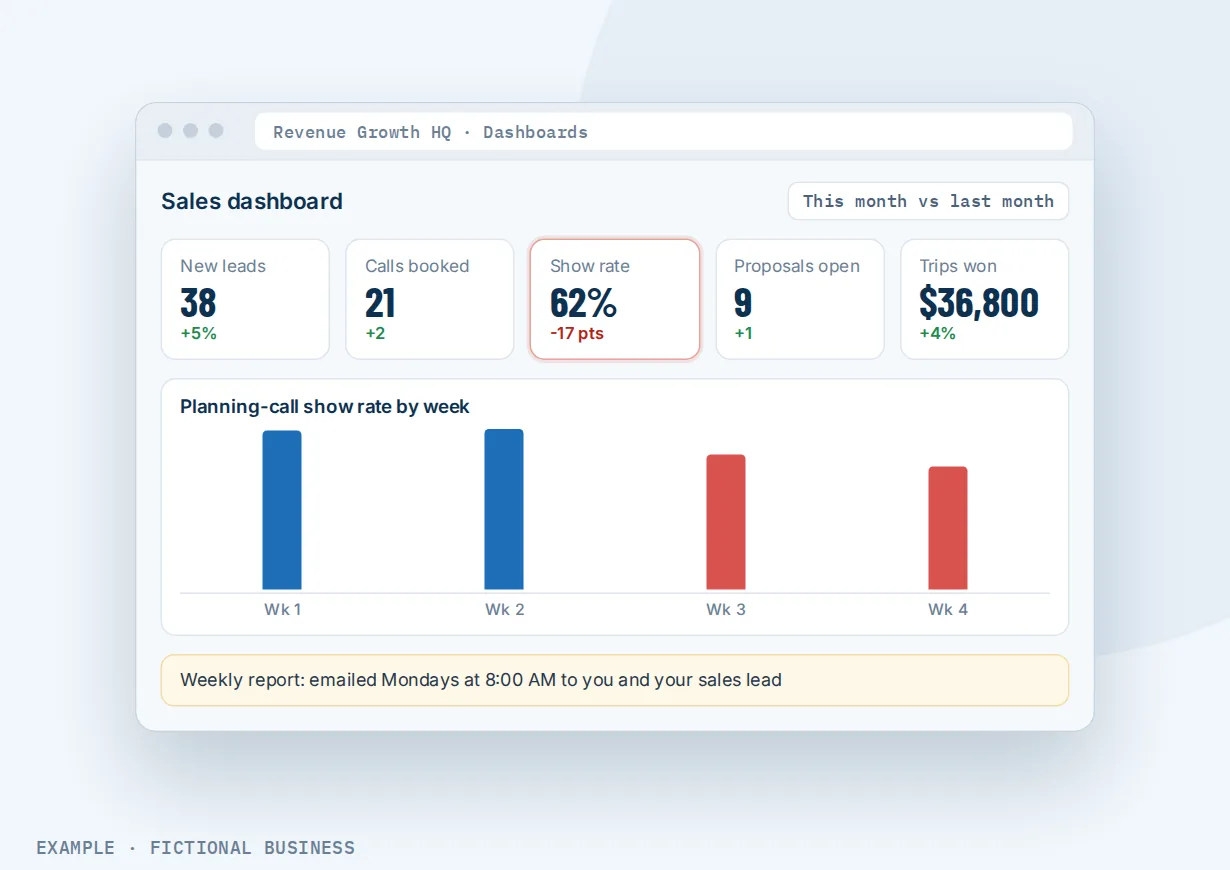Click the Wk 2 axis label
Viewport: 1230px width, 870px height.
point(504,609)
